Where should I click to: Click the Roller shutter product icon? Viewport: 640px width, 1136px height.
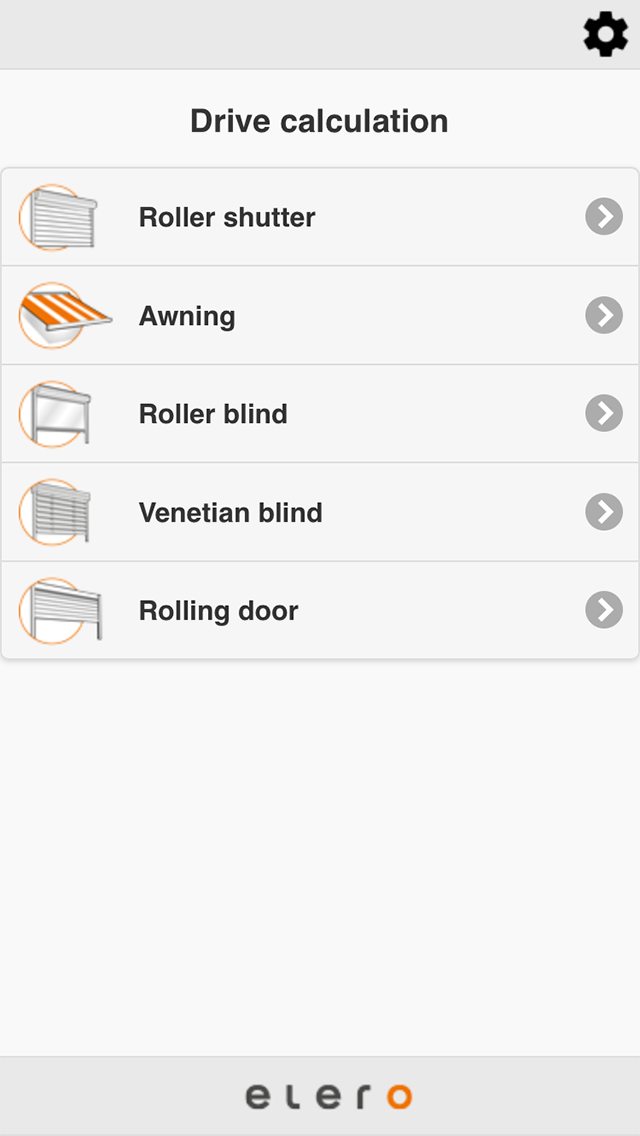(x=58, y=217)
